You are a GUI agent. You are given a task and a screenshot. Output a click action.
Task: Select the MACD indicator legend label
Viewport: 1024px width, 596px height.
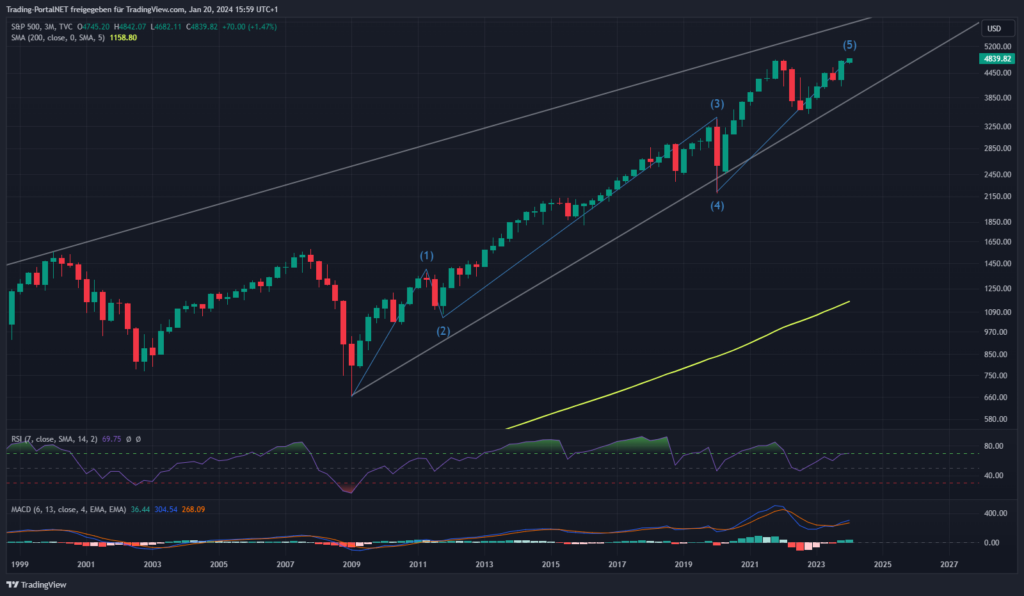pos(50,508)
